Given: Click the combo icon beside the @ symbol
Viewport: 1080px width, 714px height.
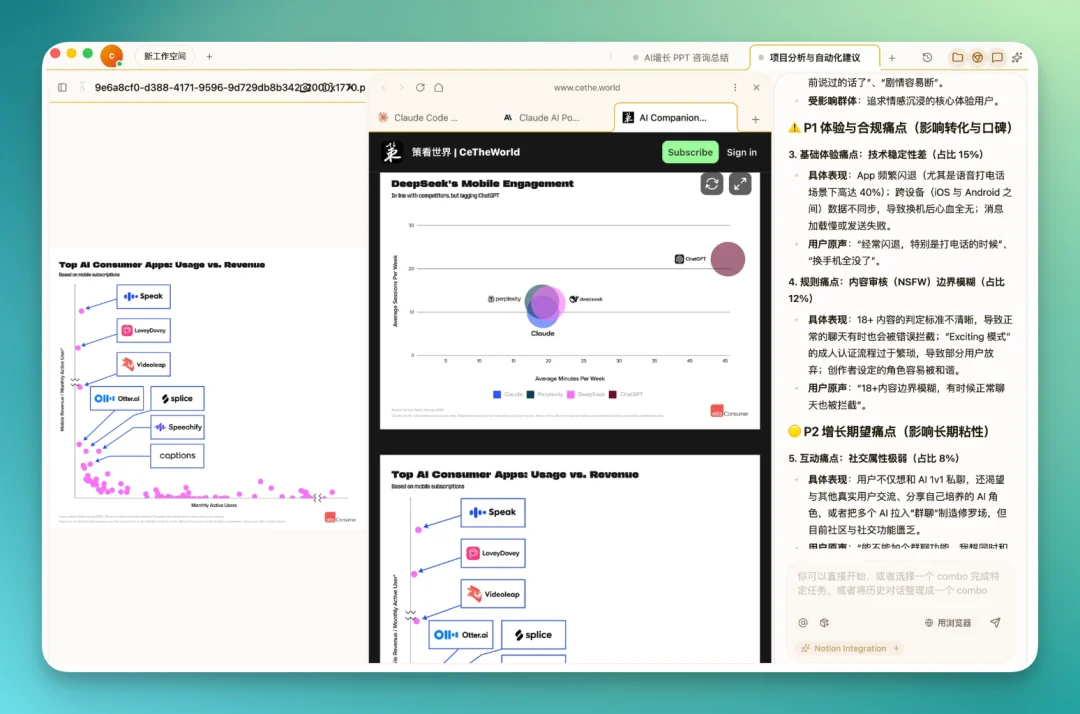Looking at the screenshot, I should pos(825,623).
